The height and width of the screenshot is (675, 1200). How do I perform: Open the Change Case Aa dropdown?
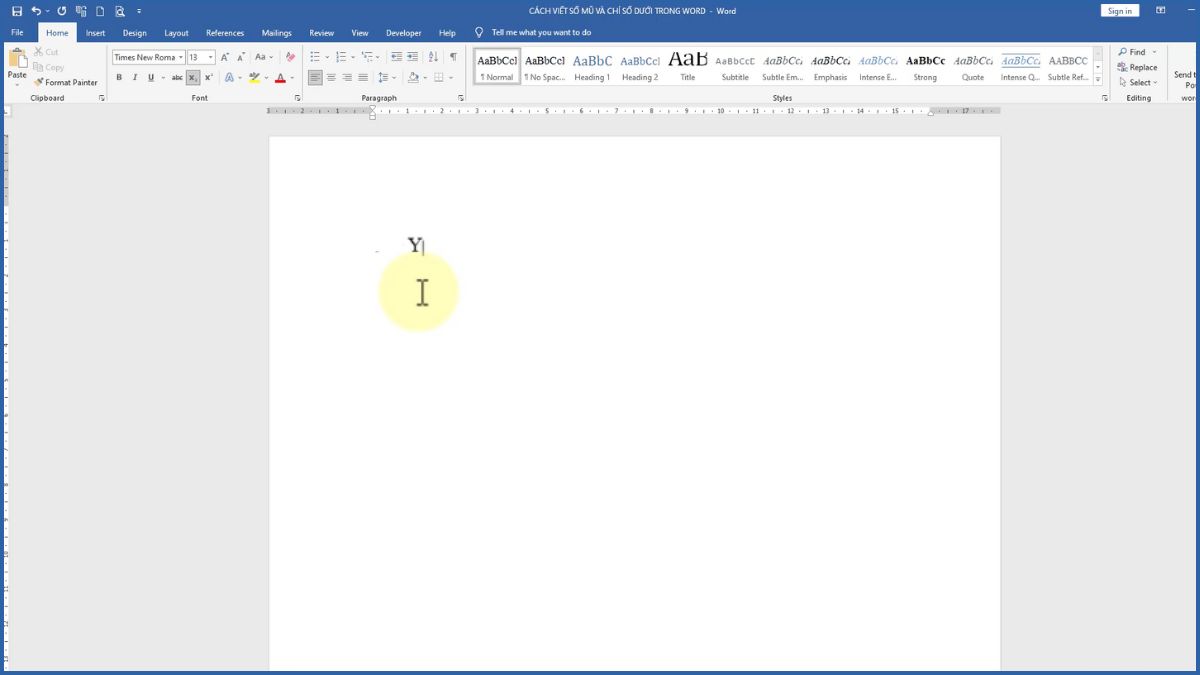coord(264,57)
